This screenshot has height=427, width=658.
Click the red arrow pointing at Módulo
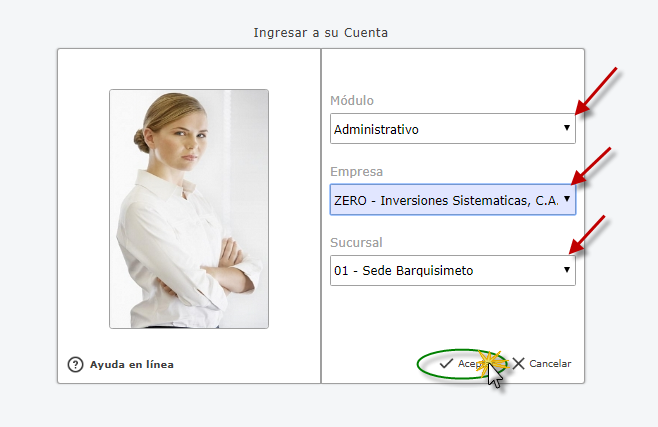[x=597, y=90]
